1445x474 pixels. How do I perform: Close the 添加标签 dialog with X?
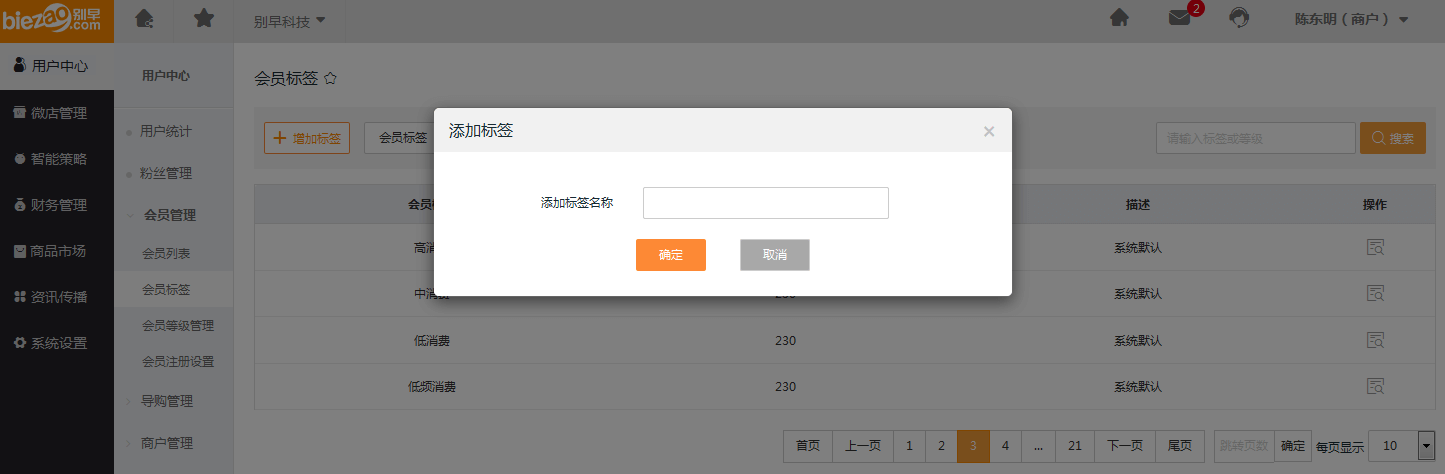click(989, 131)
